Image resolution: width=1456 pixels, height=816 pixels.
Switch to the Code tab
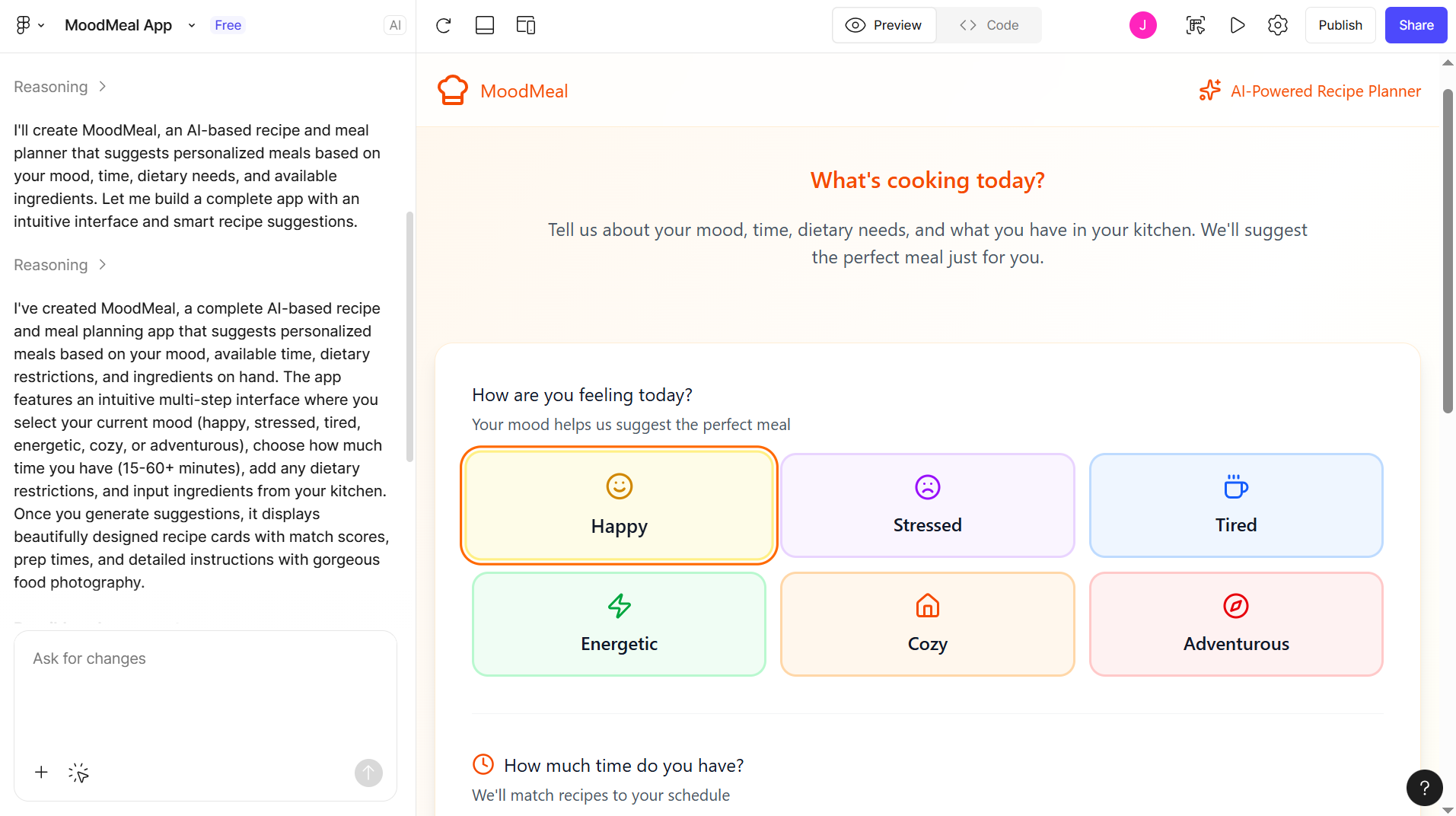point(989,25)
